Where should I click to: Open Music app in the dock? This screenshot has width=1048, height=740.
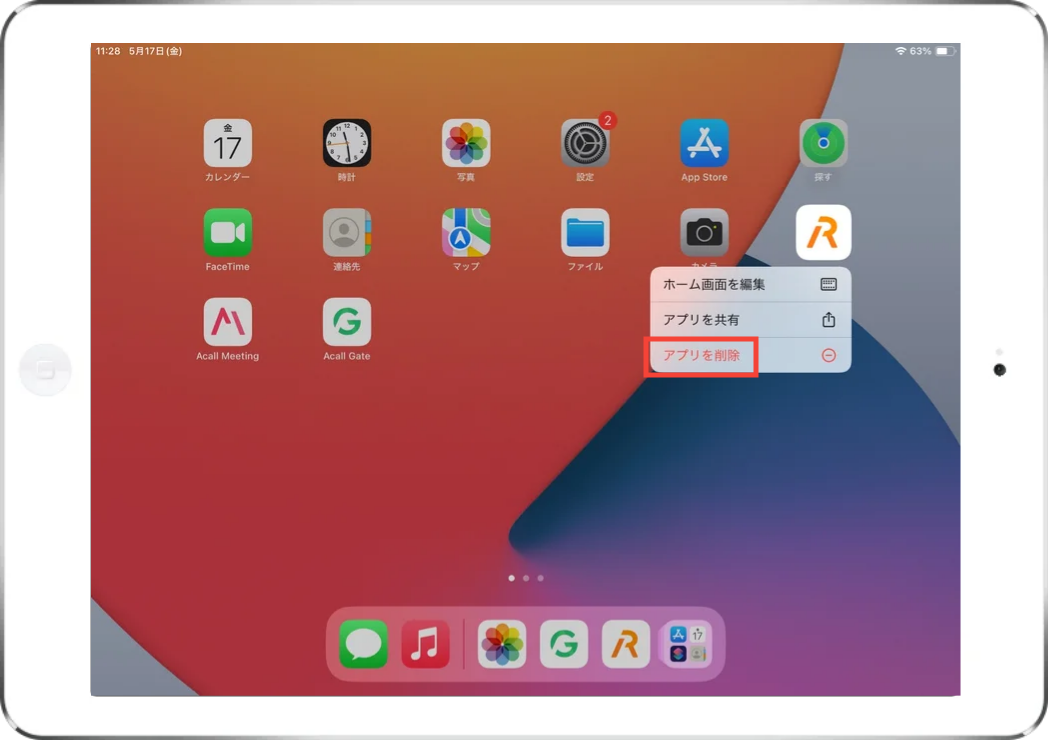pyautogui.click(x=425, y=644)
